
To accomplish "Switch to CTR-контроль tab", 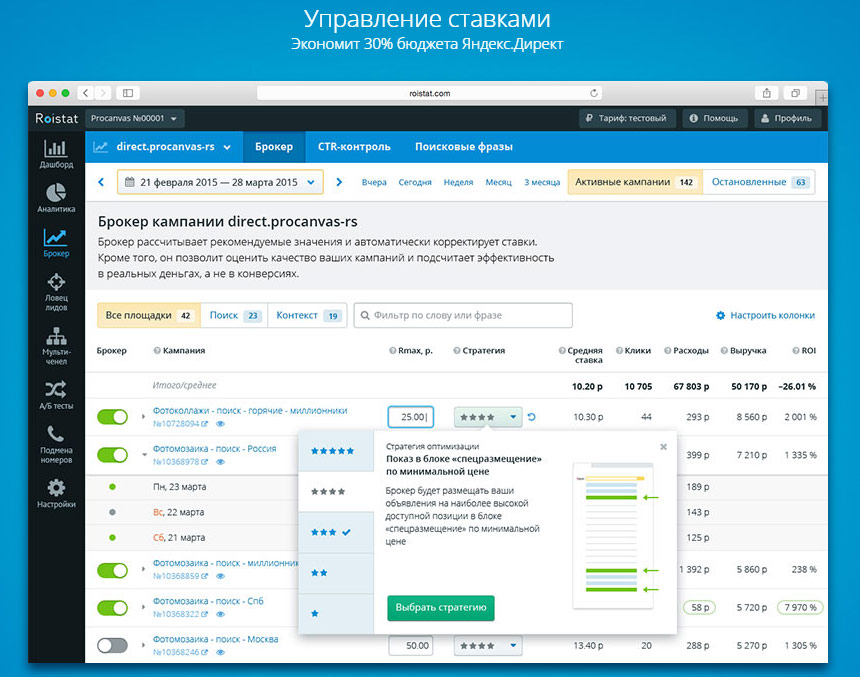I will point(354,147).
